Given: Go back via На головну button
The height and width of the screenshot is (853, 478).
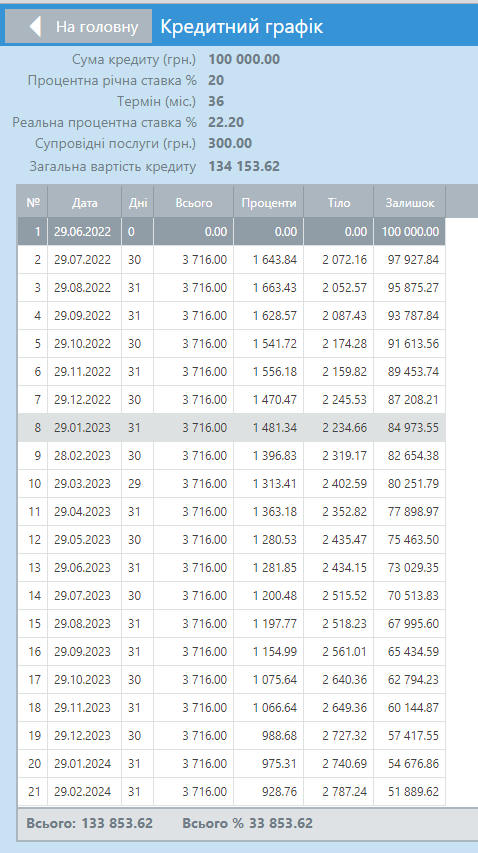Looking at the screenshot, I should pyautogui.click(x=79, y=26).
